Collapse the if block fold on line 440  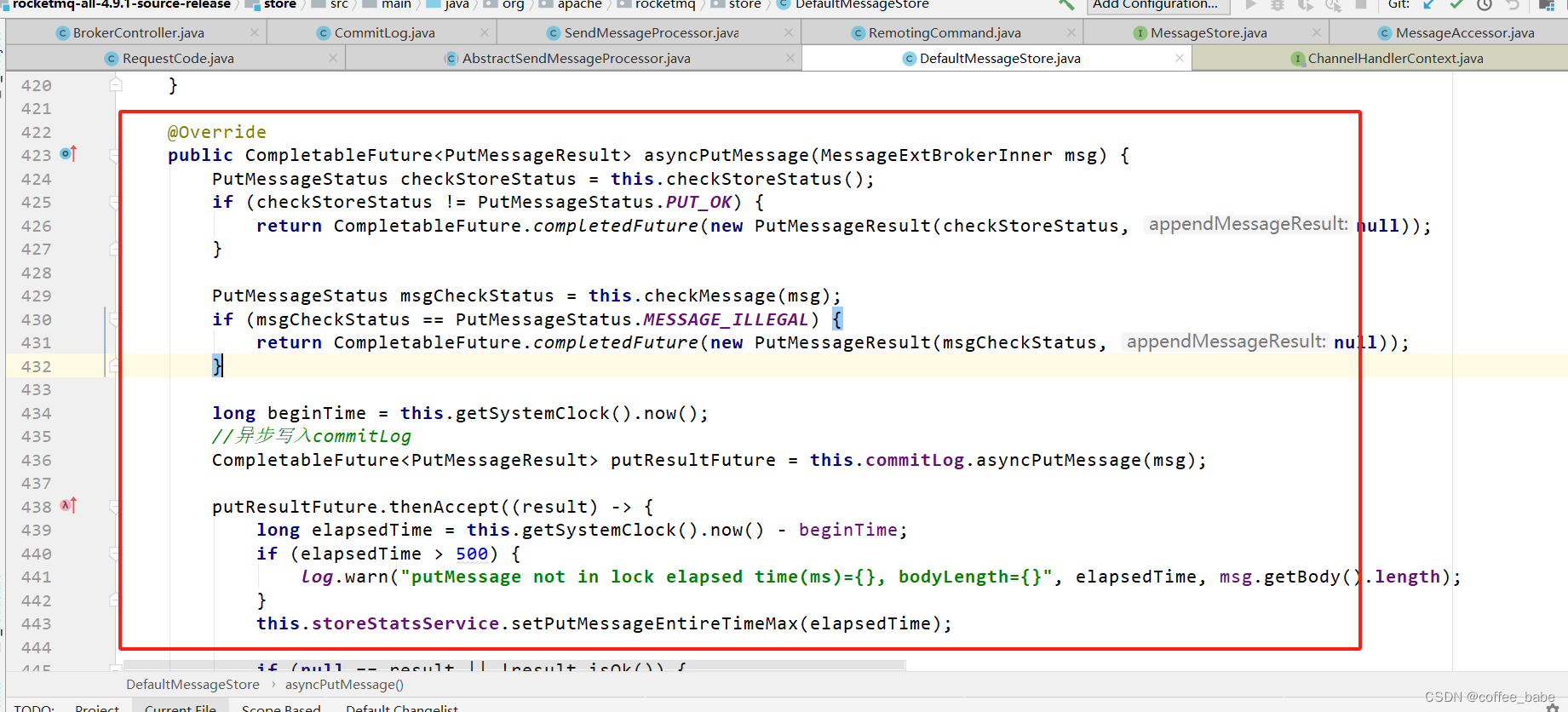pos(115,554)
